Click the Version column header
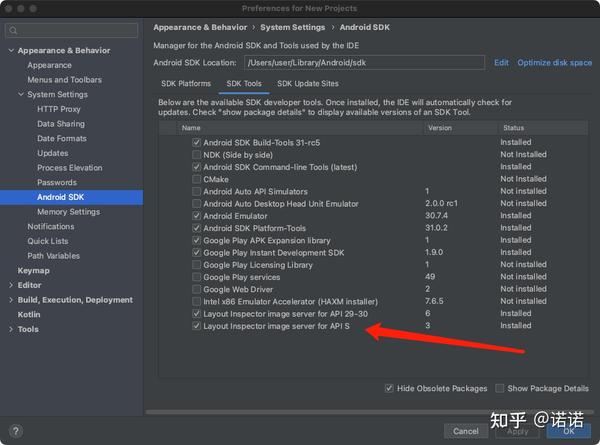The width and height of the screenshot is (600, 445). [440, 128]
